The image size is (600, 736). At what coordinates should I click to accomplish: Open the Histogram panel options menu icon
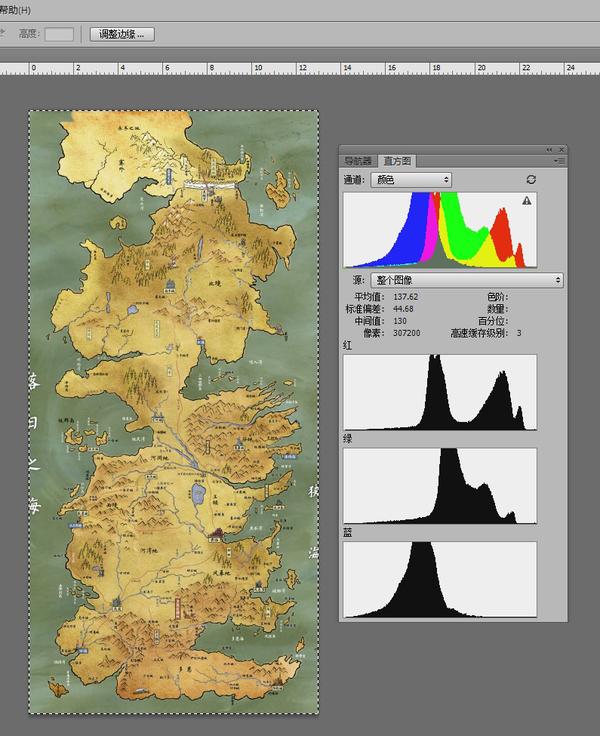click(559, 161)
